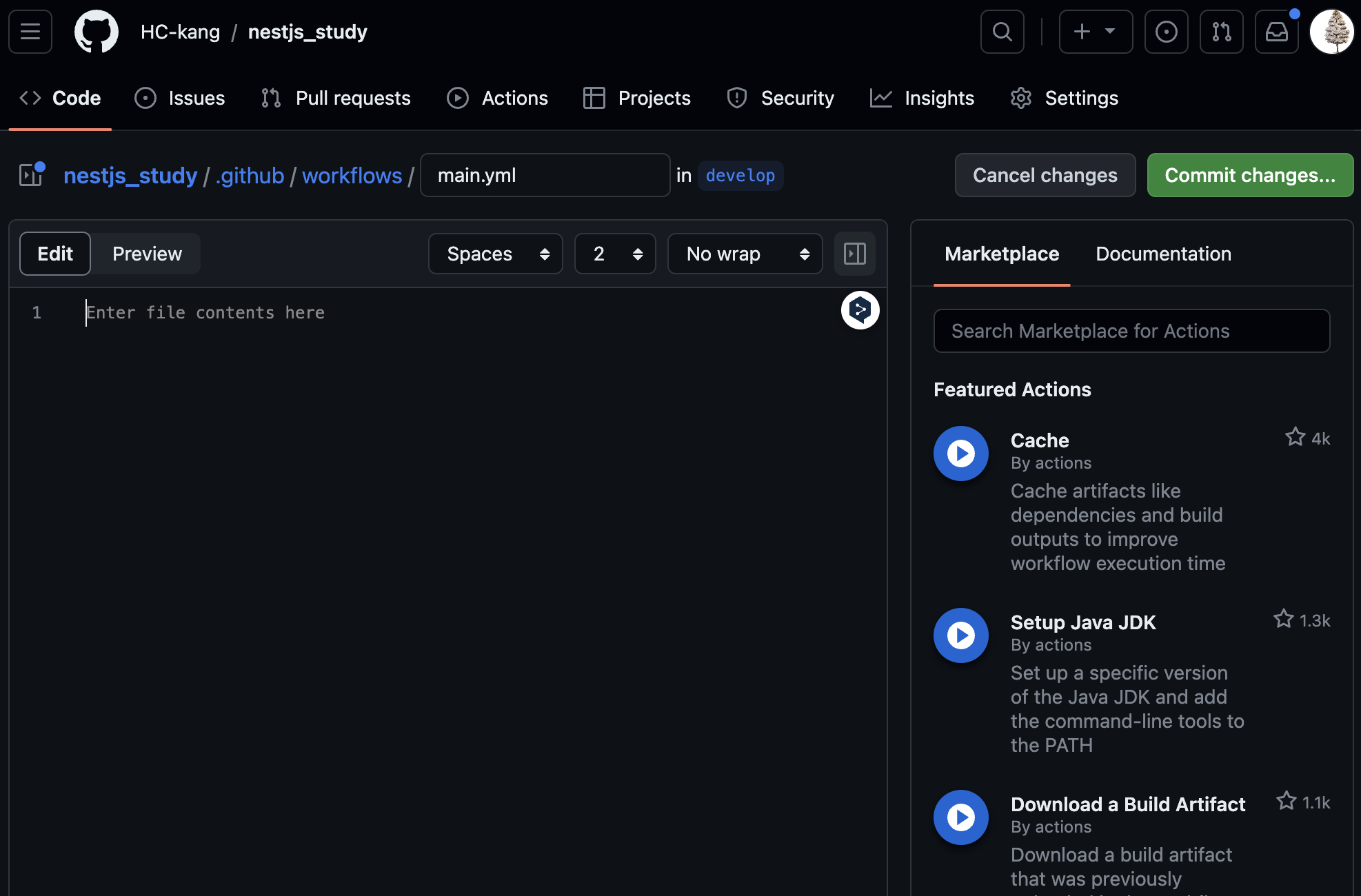This screenshot has height=896, width=1361.
Task: Select the Documentation tab
Action: coord(1163,254)
